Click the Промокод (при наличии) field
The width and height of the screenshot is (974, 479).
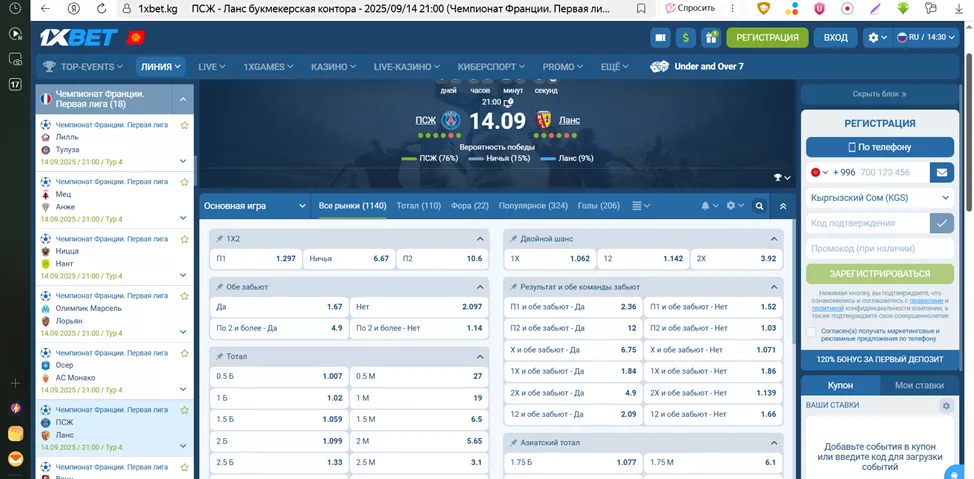point(880,249)
